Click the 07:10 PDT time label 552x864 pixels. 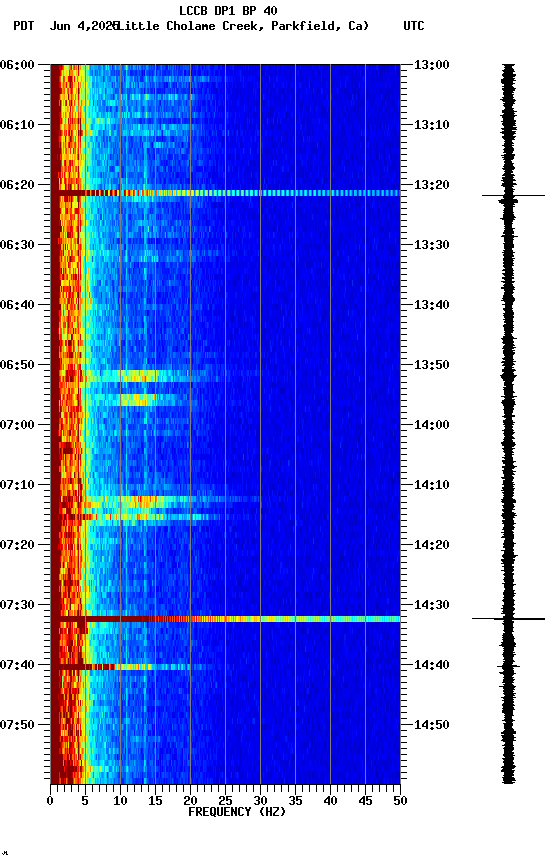[17, 485]
